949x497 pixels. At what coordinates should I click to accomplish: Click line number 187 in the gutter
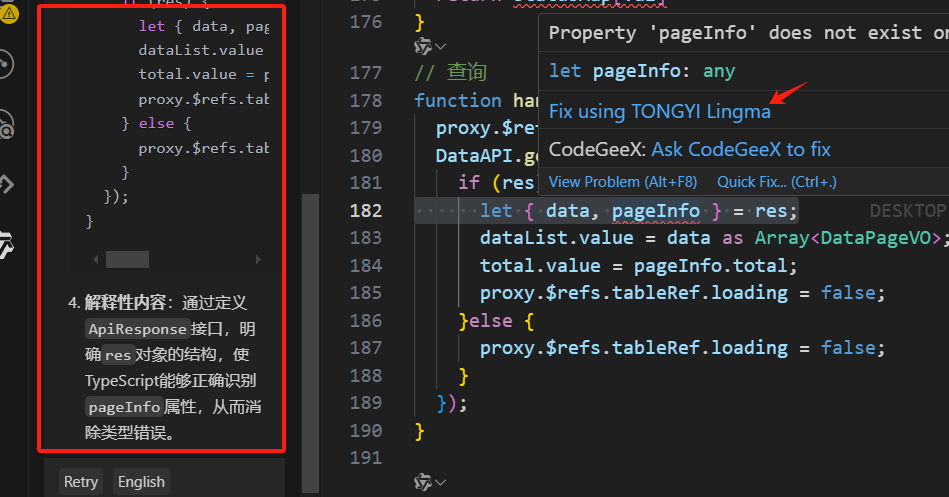366,348
